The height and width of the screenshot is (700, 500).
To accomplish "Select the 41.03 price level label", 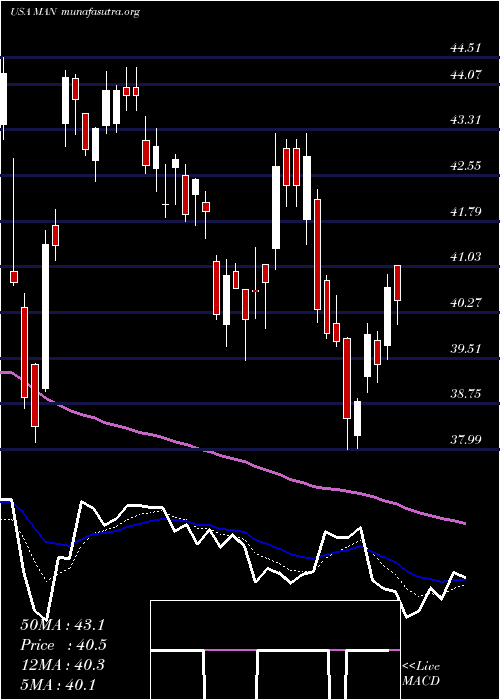I will (x=465, y=257).
